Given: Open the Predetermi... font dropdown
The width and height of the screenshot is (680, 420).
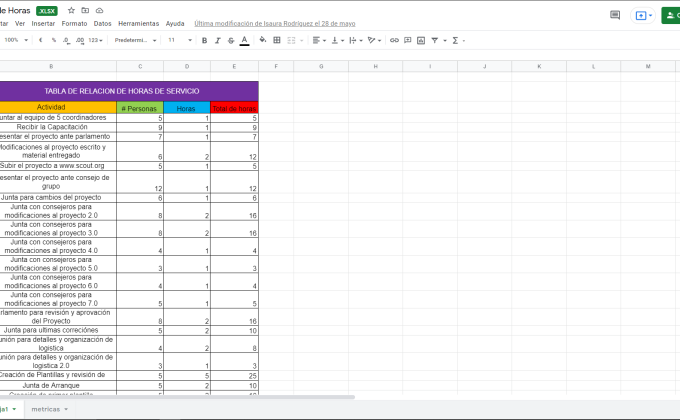Looking at the screenshot, I should tap(135, 40).
